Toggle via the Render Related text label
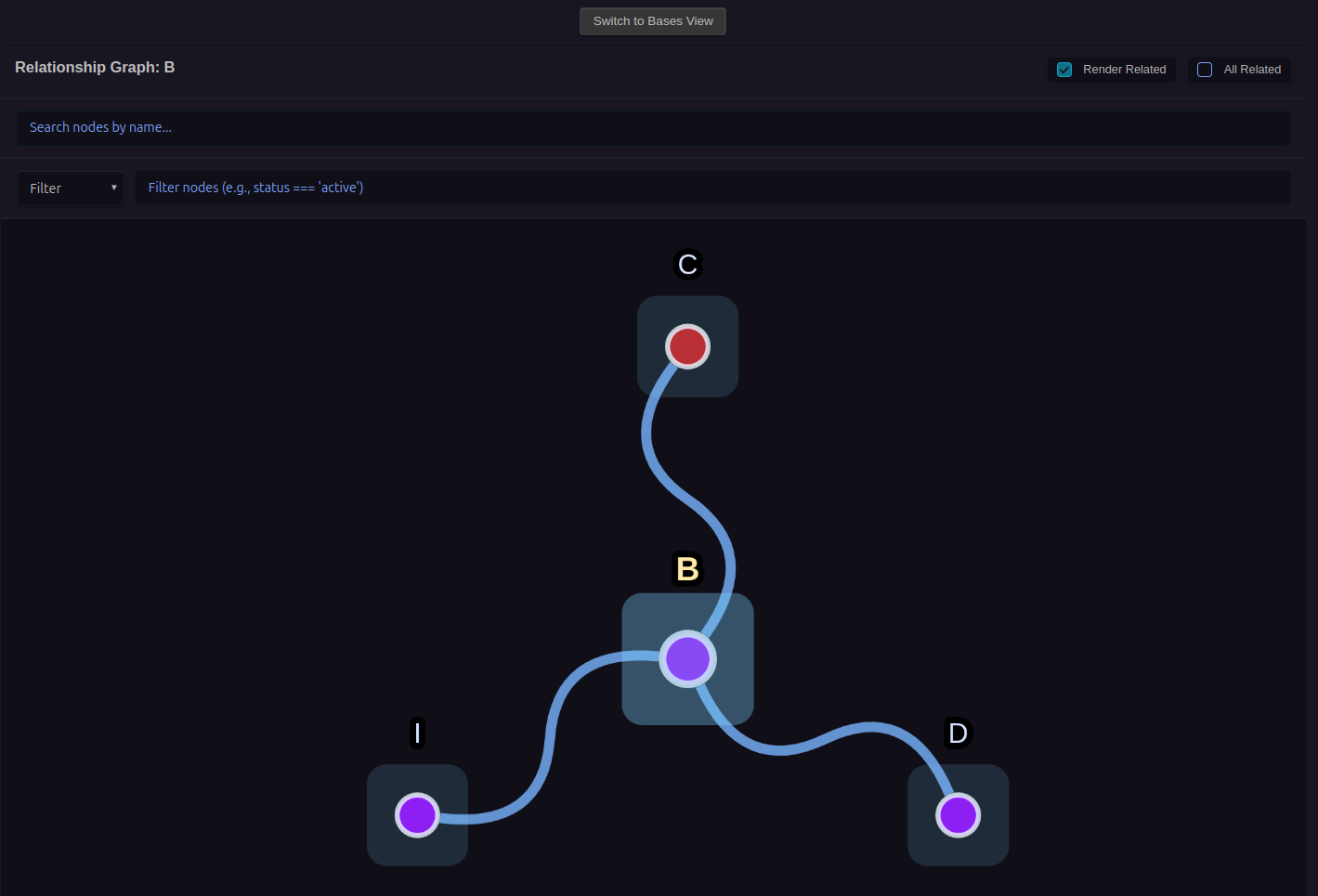This screenshot has width=1318, height=896. 1124,70
